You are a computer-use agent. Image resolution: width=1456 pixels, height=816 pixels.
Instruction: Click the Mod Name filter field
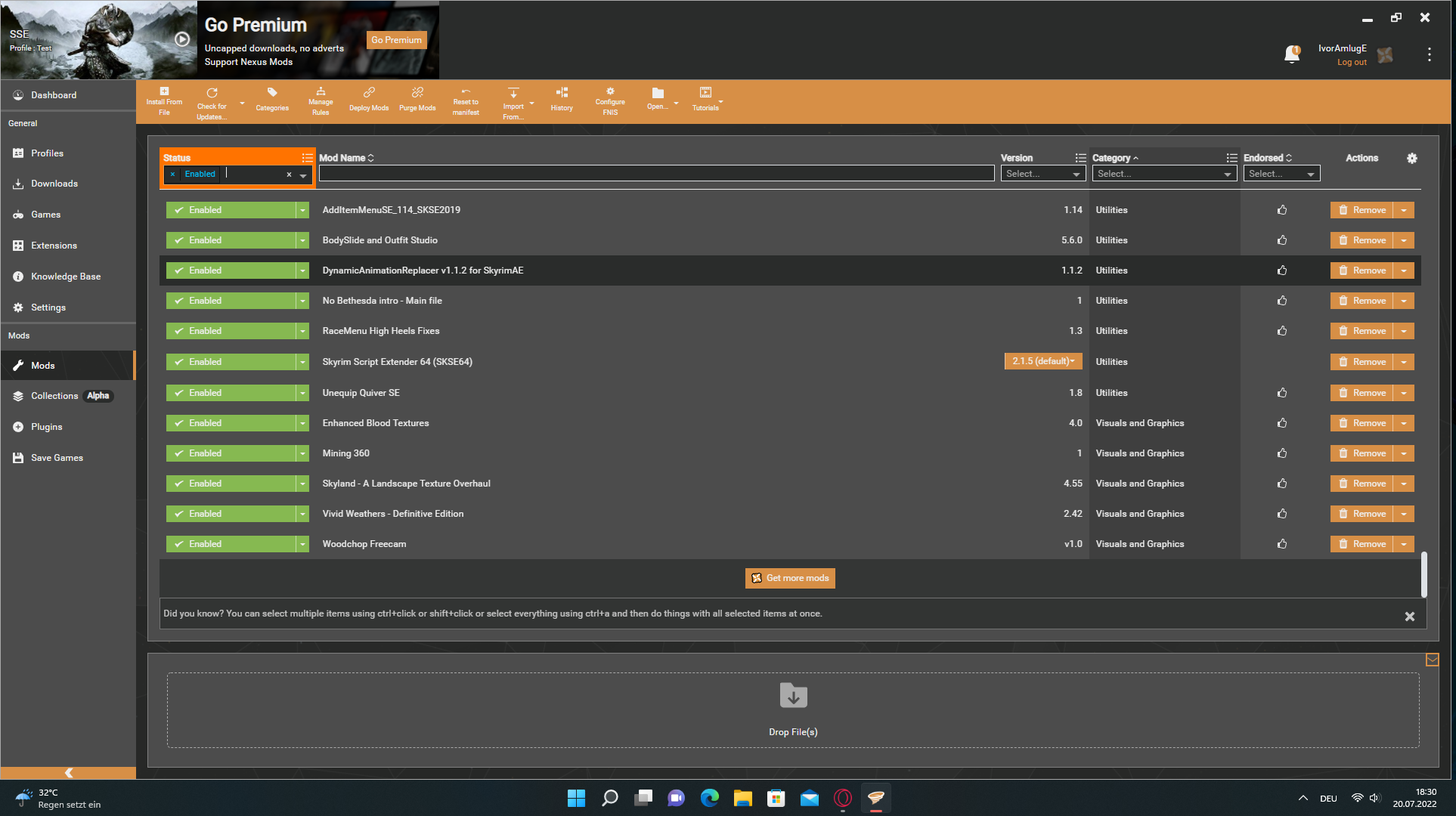tap(655, 174)
